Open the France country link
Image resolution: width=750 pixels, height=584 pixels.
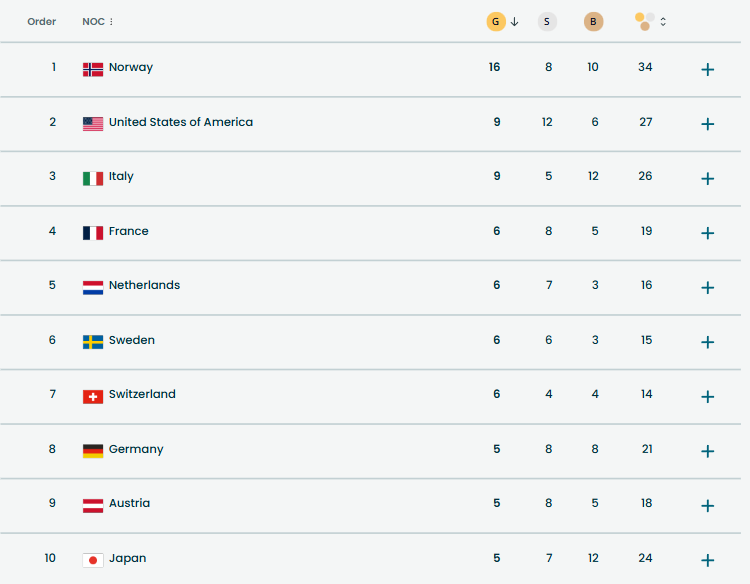(x=128, y=231)
